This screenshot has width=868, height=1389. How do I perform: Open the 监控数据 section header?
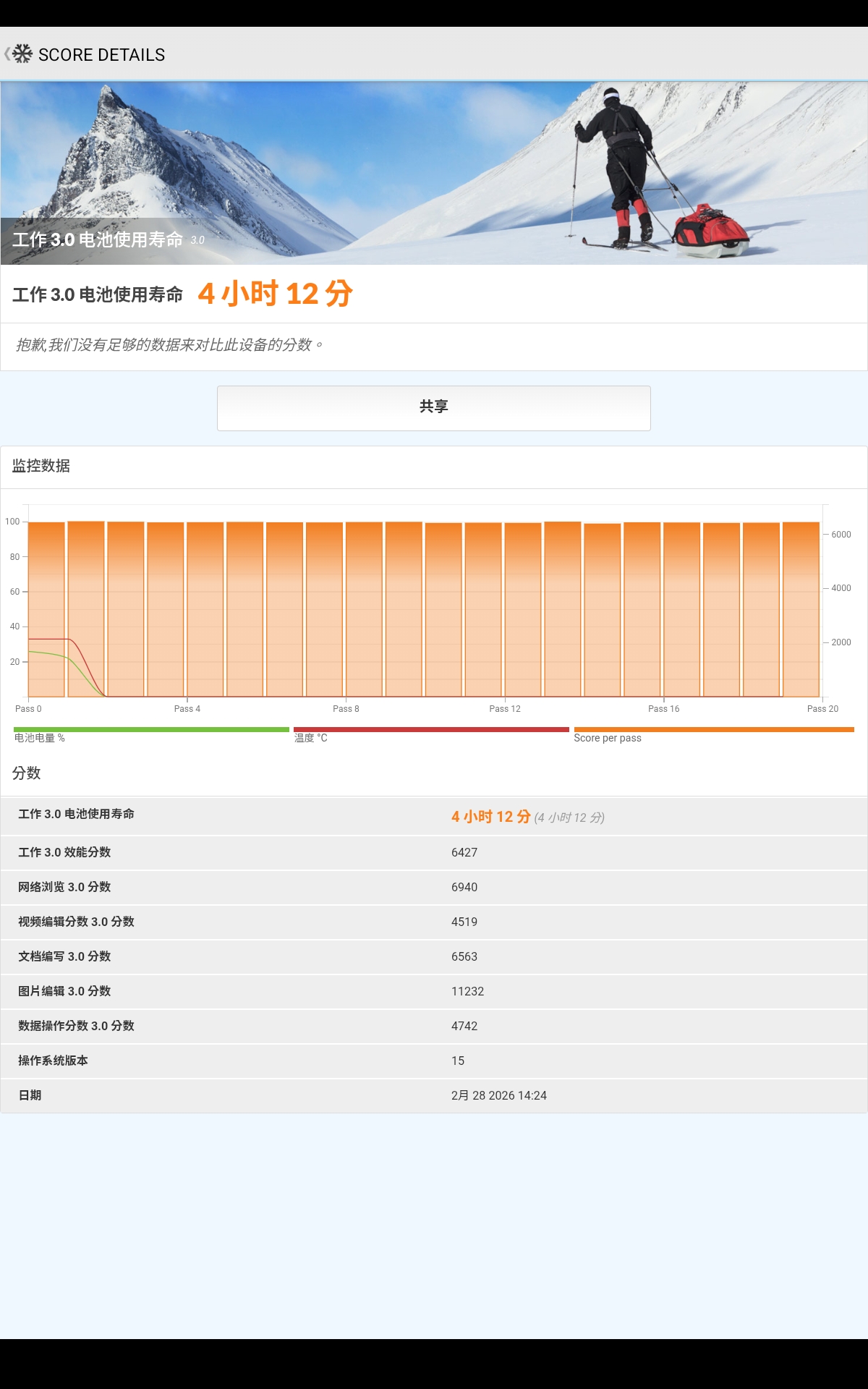click(41, 467)
